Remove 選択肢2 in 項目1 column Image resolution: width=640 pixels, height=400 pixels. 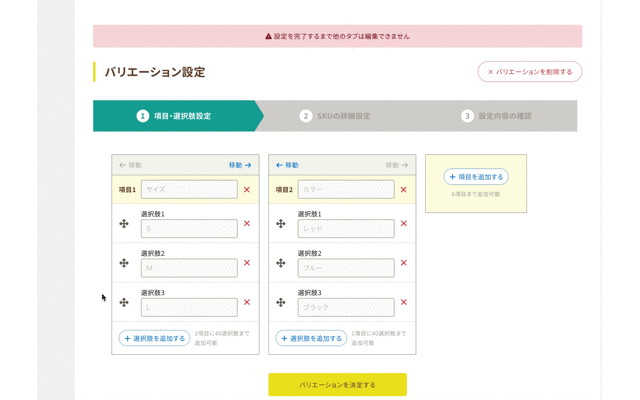pyautogui.click(x=247, y=262)
